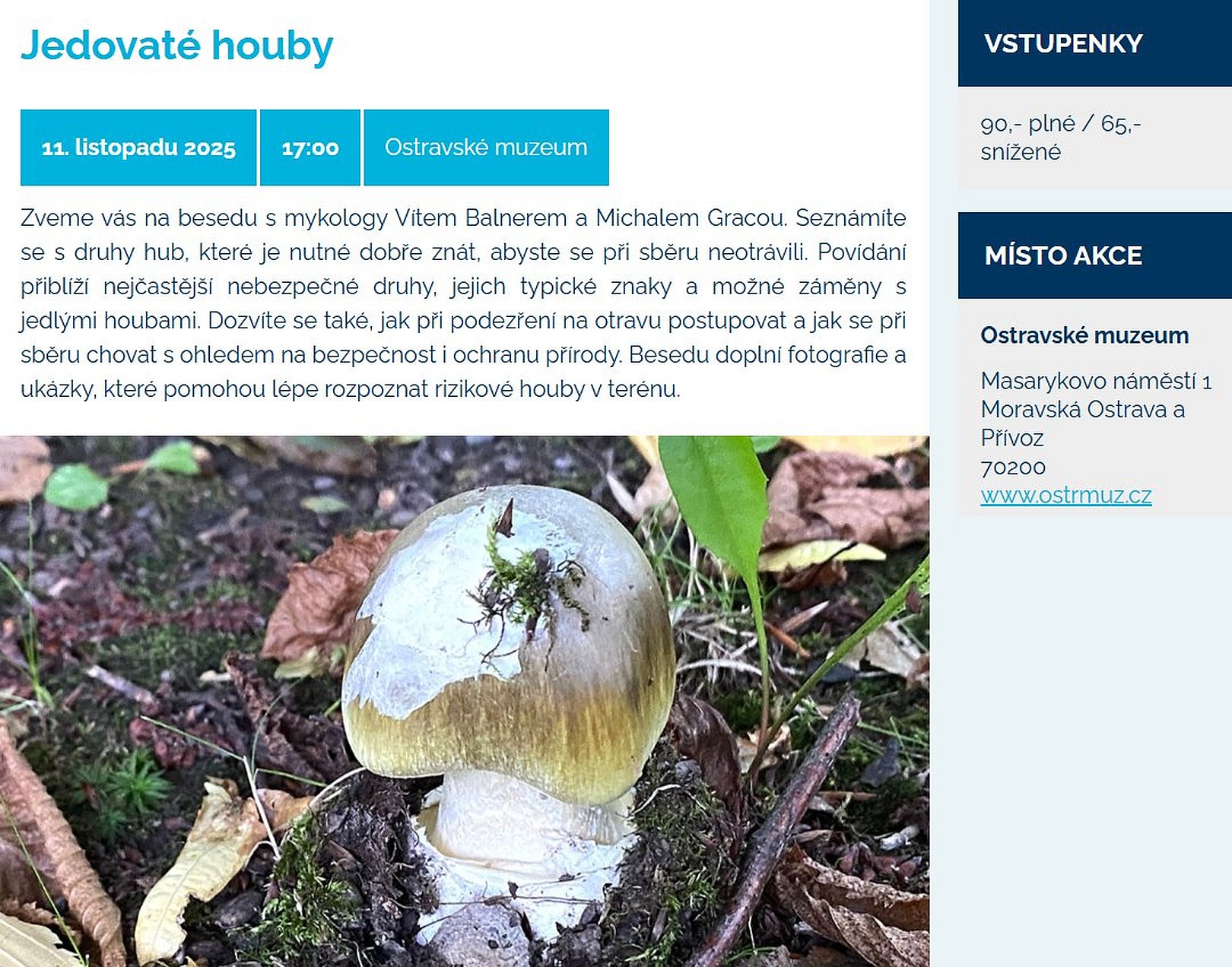The height and width of the screenshot is (967, 1232).
Task: Click the postal code 70200
Action: click(x=1013, y=467)
